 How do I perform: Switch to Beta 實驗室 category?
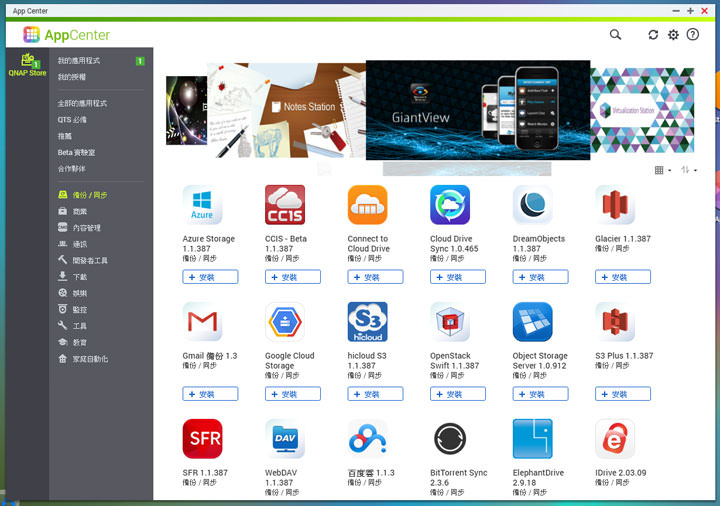[77, 152]
